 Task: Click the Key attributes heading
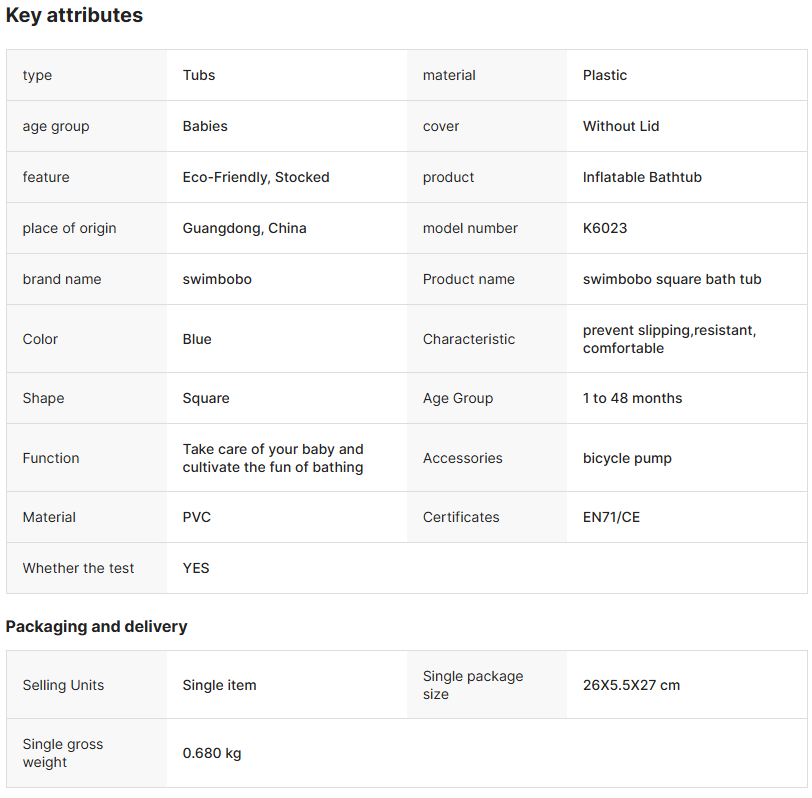point(74,16)
